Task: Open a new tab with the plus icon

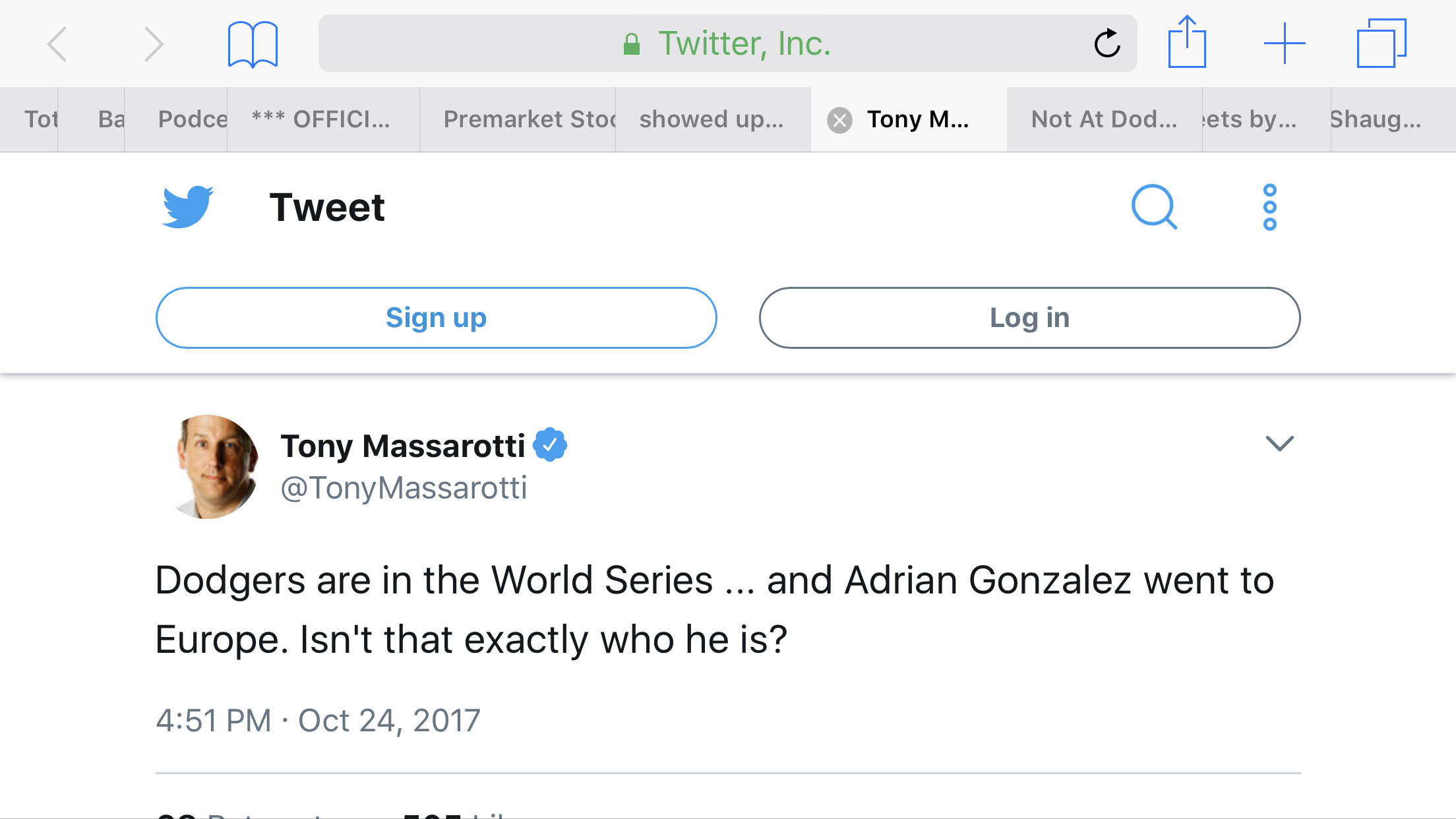Action: 1284,44
